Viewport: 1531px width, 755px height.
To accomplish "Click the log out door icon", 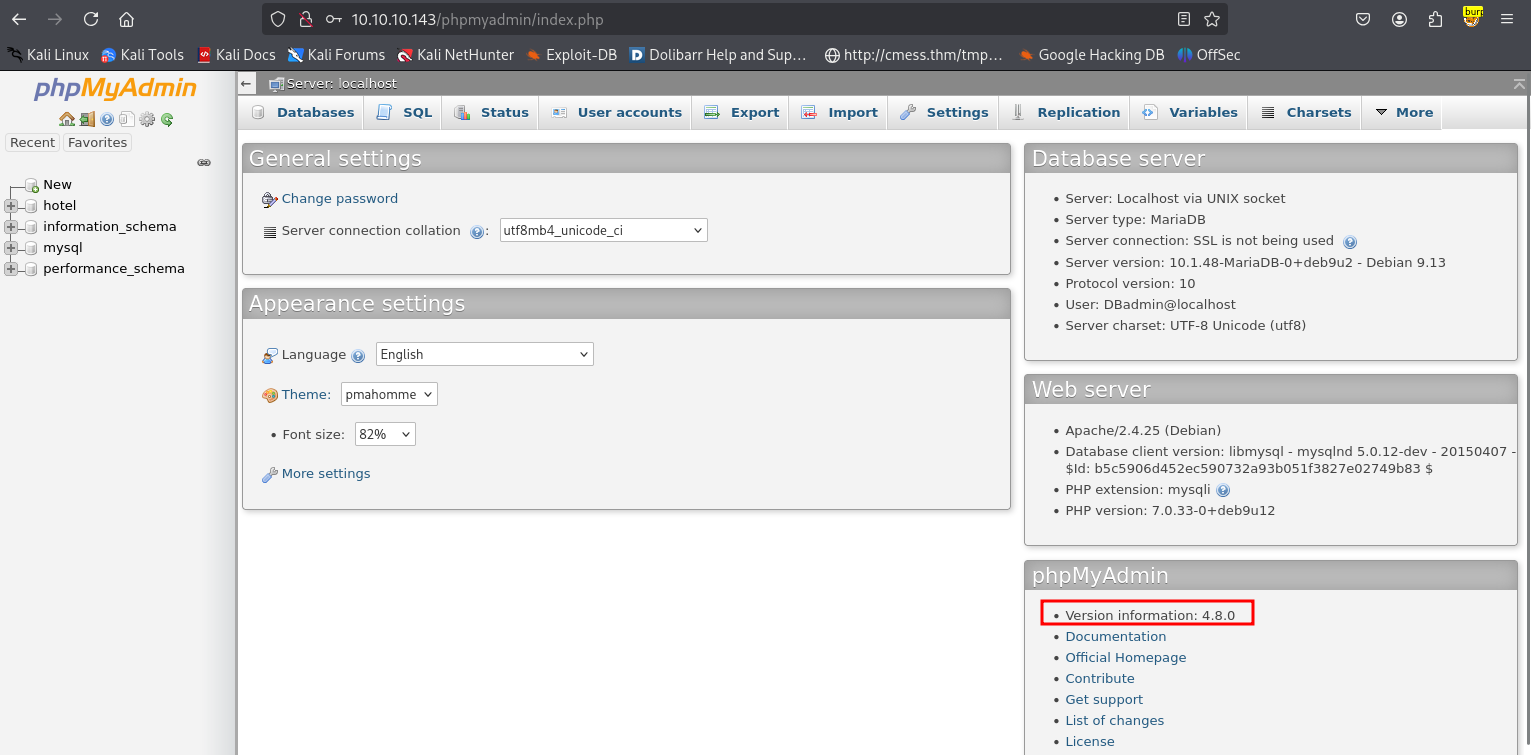I will [x=87, y=119].
